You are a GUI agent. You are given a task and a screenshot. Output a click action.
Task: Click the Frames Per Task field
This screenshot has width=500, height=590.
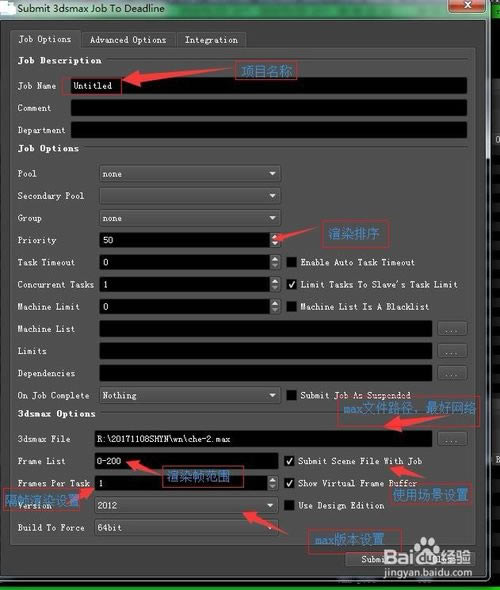181,483
